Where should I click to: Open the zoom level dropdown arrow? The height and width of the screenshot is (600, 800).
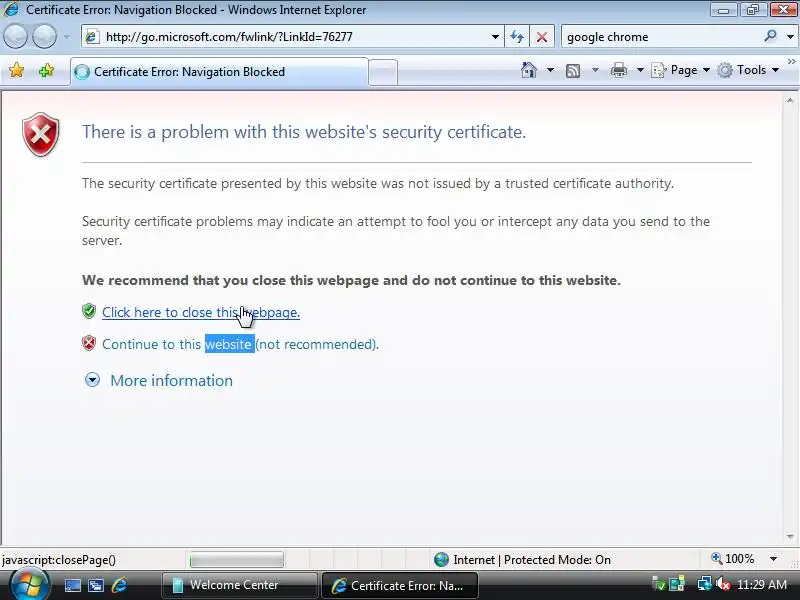tap(773, 559)
